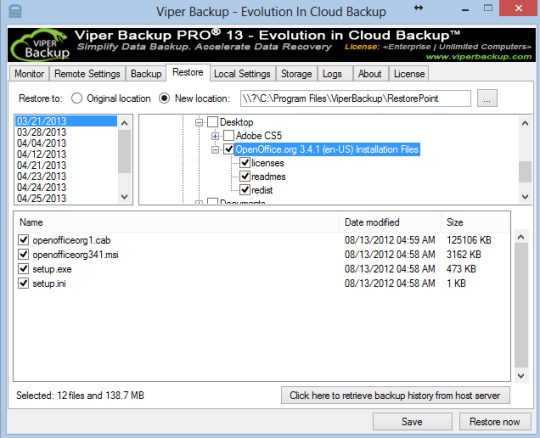
Task: Click the date list scroll down arrow
Action: coord(125,197)
